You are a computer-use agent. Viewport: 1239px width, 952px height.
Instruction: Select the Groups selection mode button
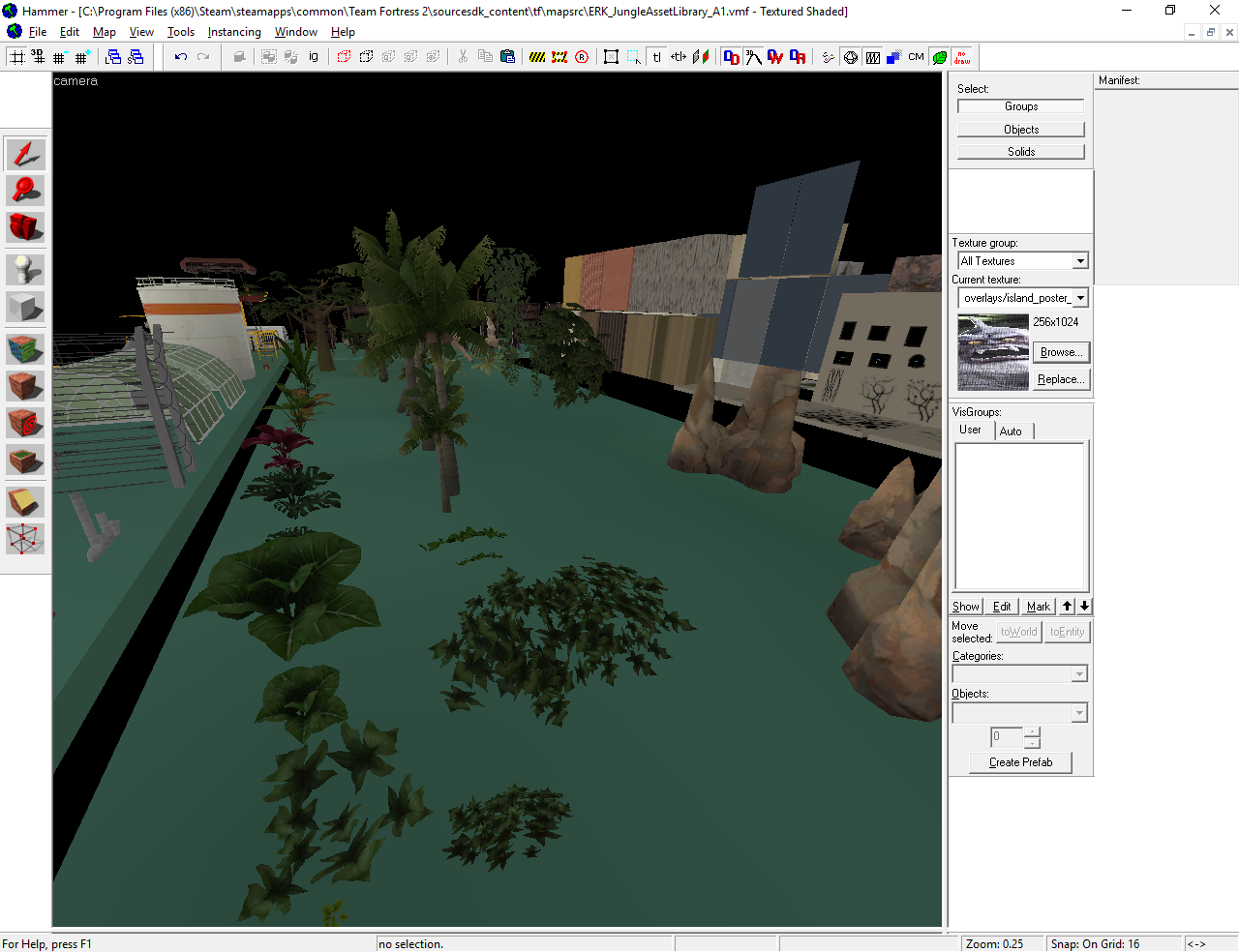click(x=1021, y=106)
